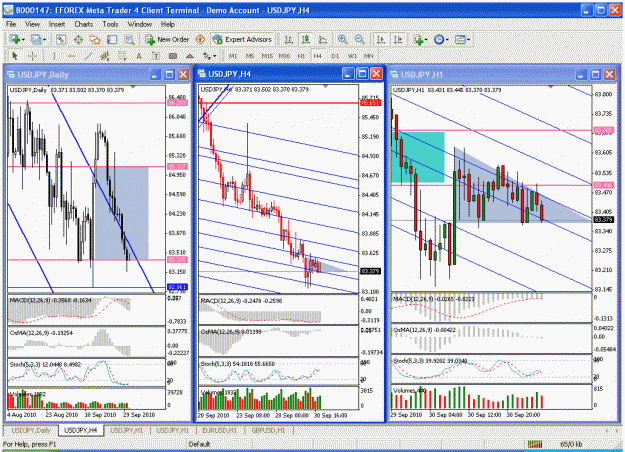Click the Zoom Out magnifier icon
The height and width of the screenshot is (452, 625).
pyautogui.click(x=360, y=39)
